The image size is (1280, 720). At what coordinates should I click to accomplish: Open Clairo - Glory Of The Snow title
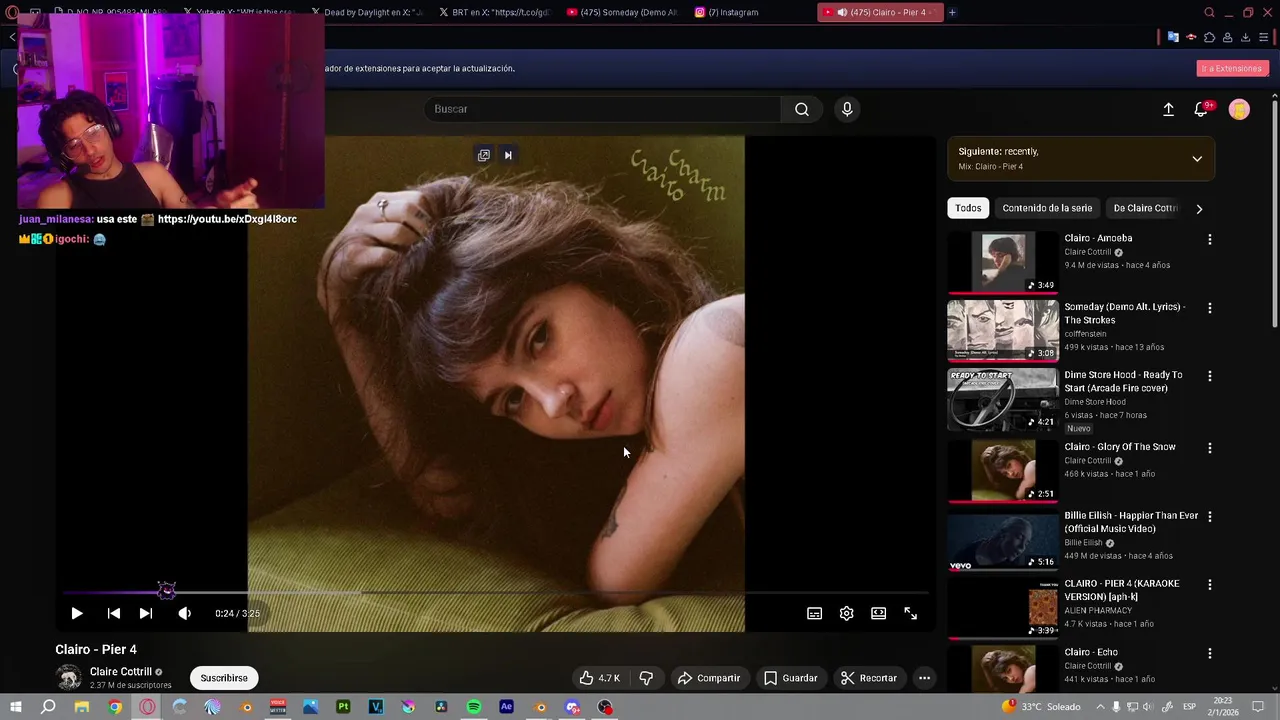[x=1120, y=447]
